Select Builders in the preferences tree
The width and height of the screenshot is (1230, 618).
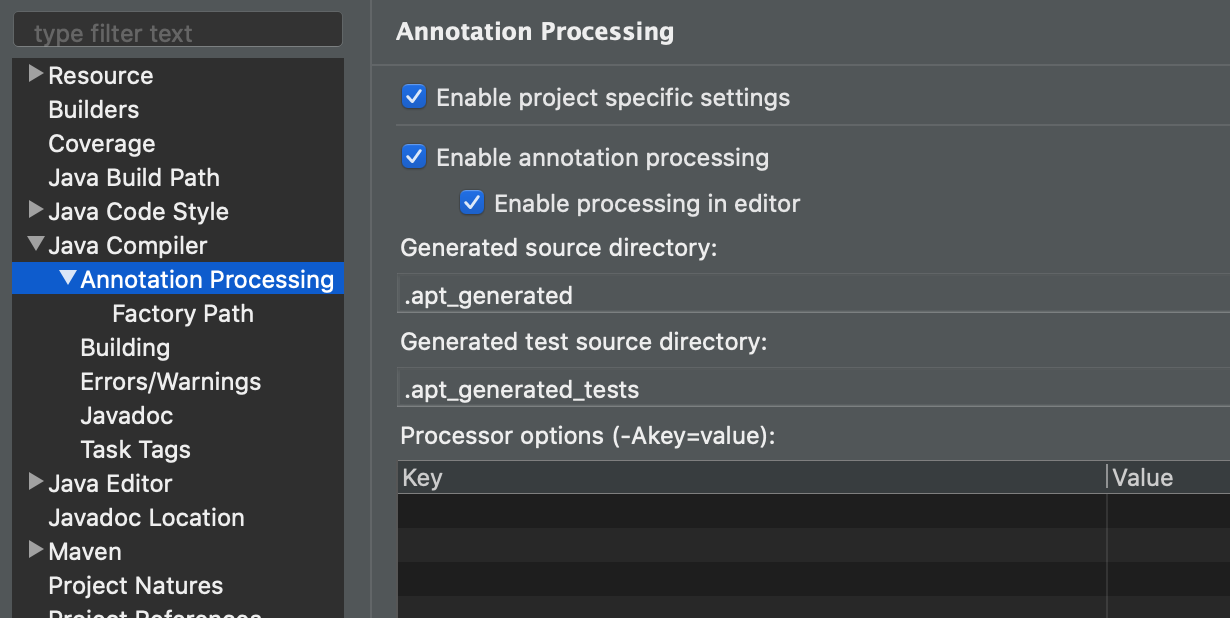click(x=94, y=110)
